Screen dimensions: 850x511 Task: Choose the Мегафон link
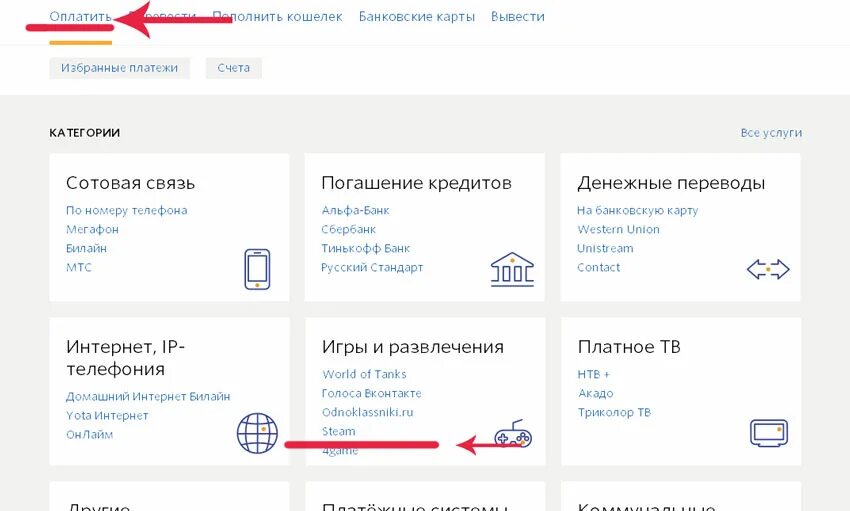pyautogui.click(x=92, y=229)
